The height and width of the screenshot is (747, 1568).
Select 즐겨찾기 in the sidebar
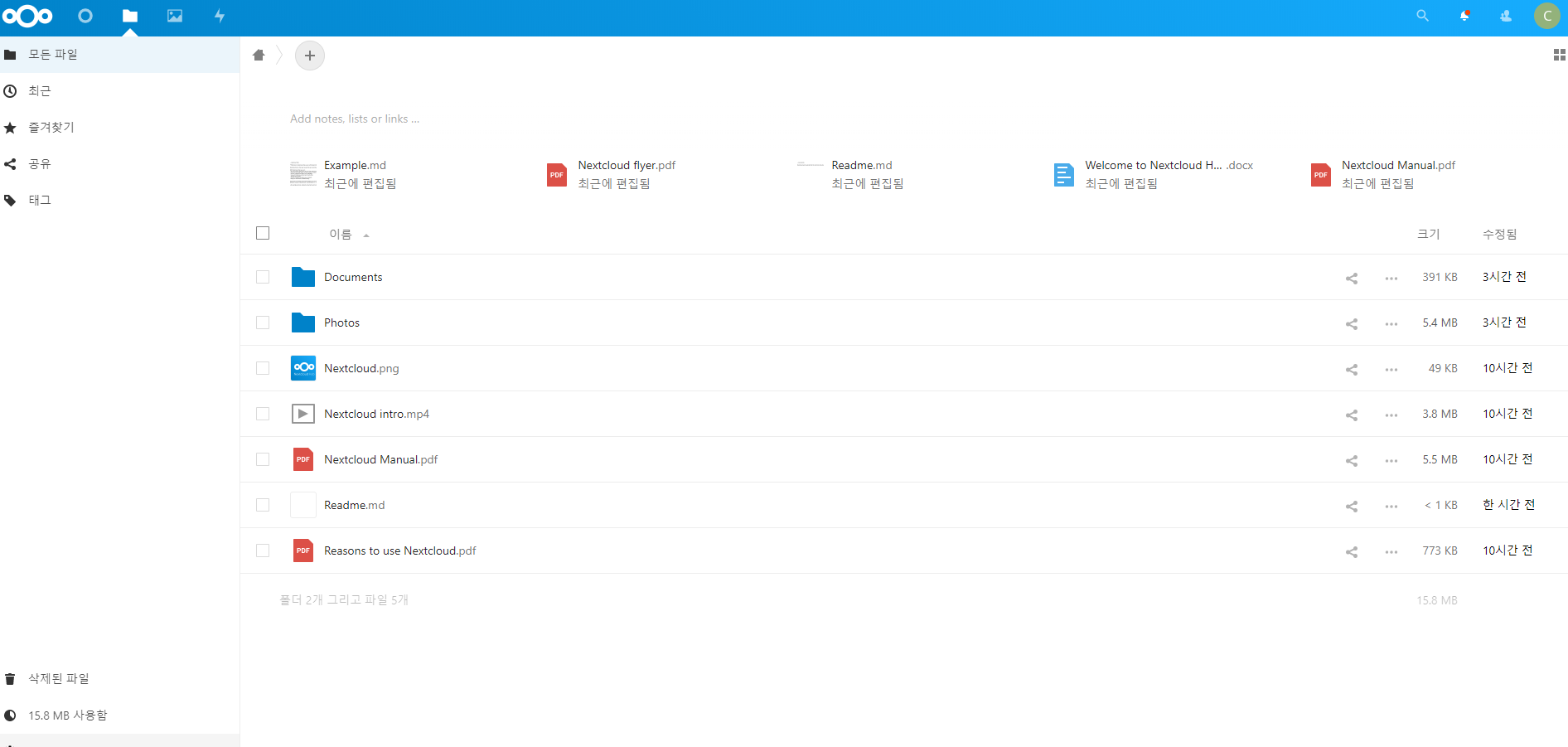[119, 128]
